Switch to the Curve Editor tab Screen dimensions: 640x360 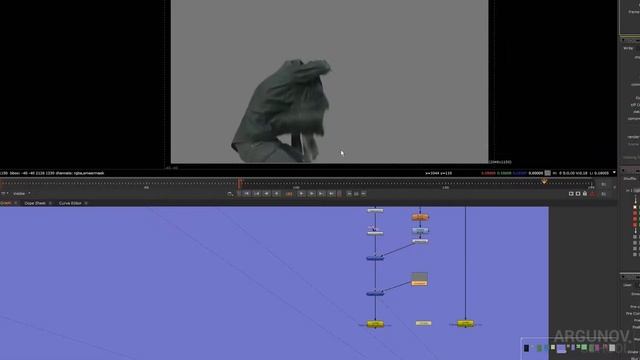click(x=70, y=203)
